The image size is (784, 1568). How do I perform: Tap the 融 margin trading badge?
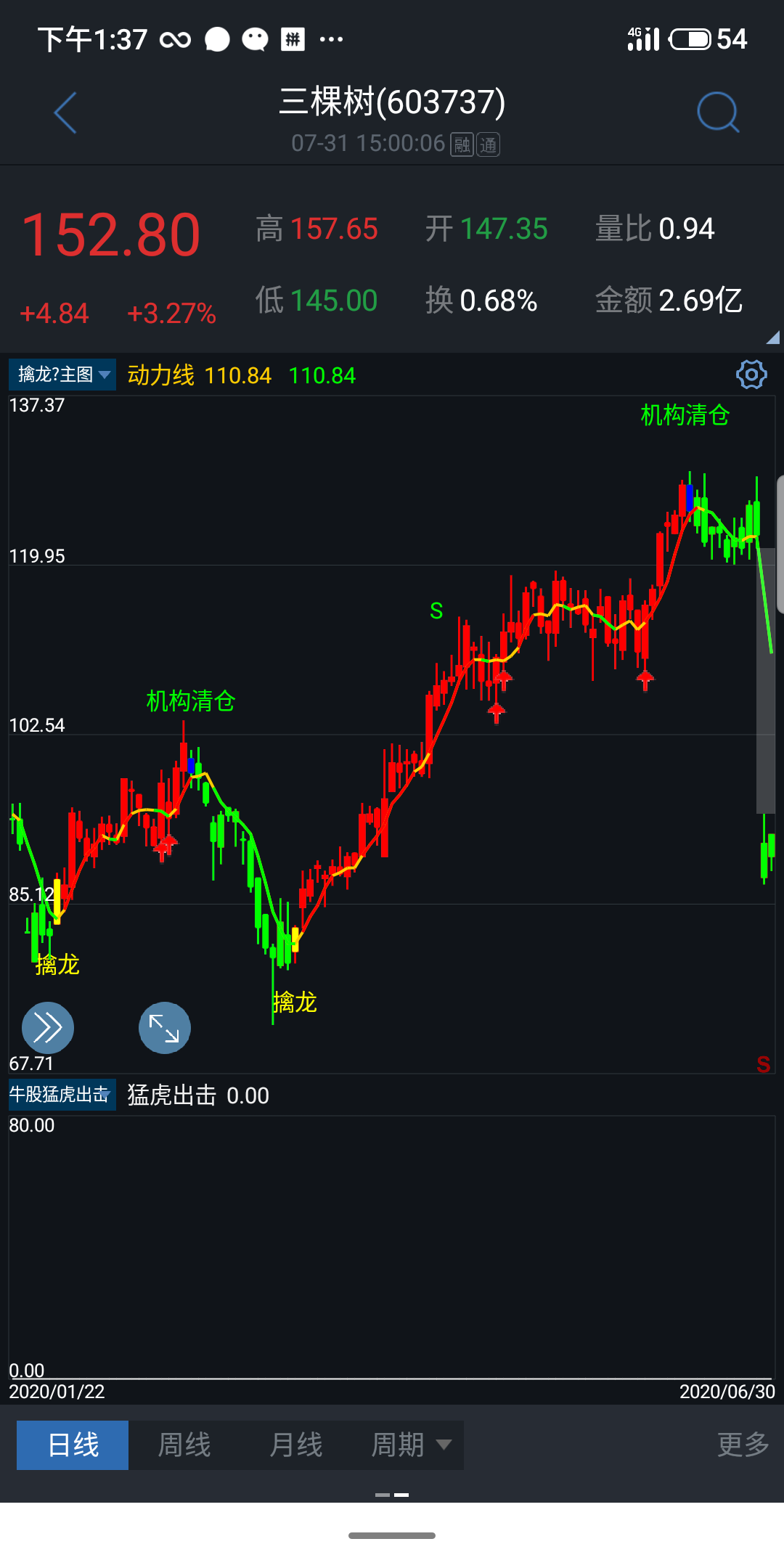(x=462, y=144)
